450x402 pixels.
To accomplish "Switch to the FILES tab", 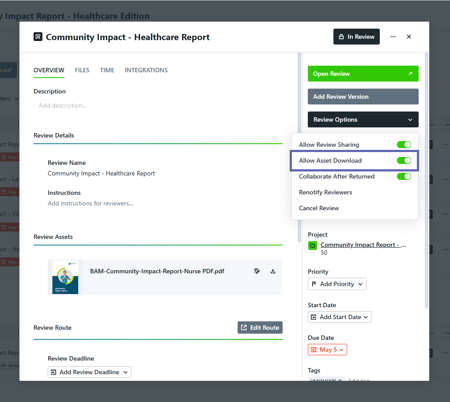I will tap(82, 70).
